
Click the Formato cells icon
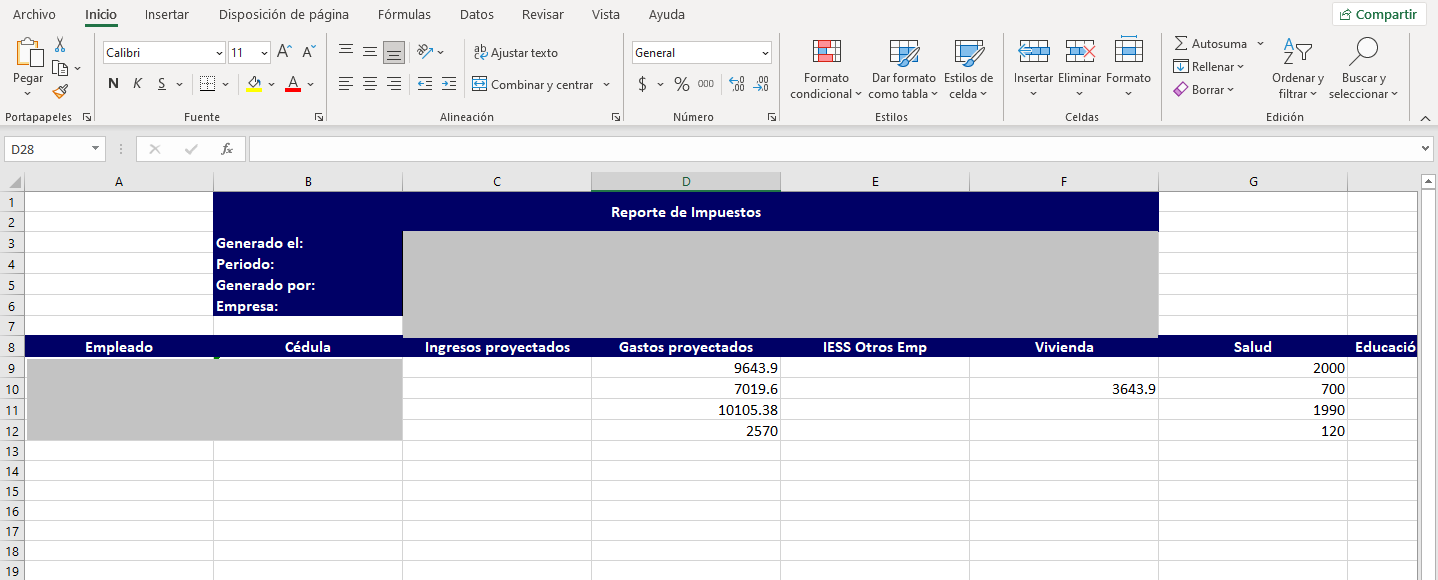(x=1128, y=51)
